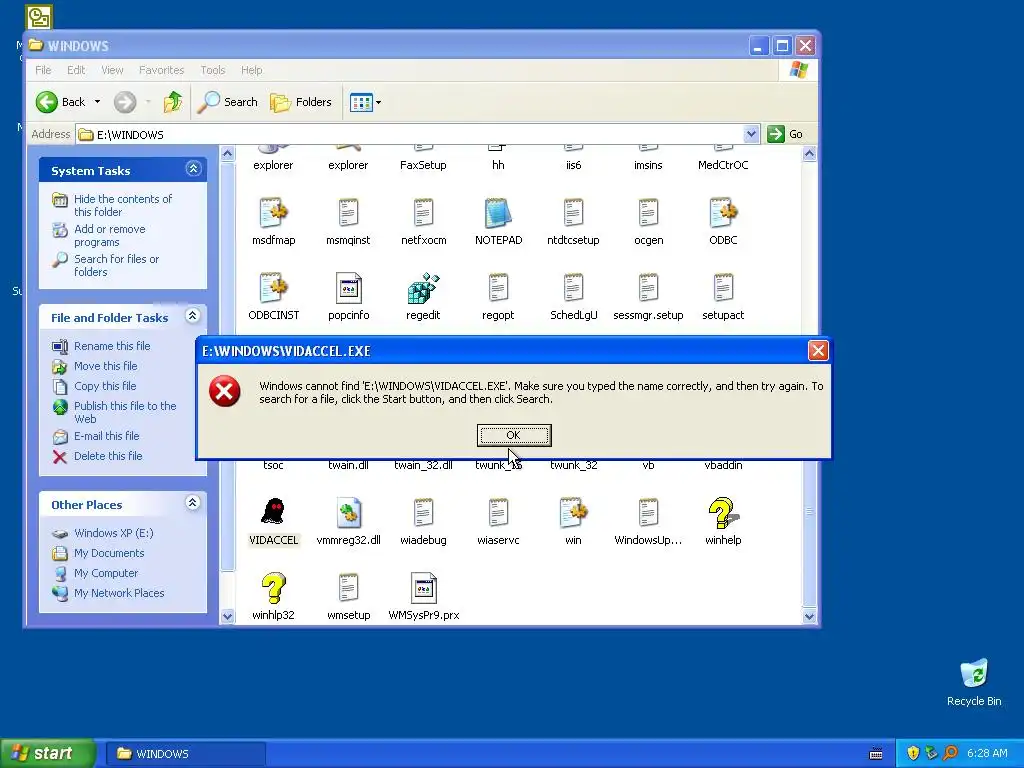This screenshot has height=768, width=1024.
Task: Select the msmqinst file icon
Action: (x=348, y=213)
